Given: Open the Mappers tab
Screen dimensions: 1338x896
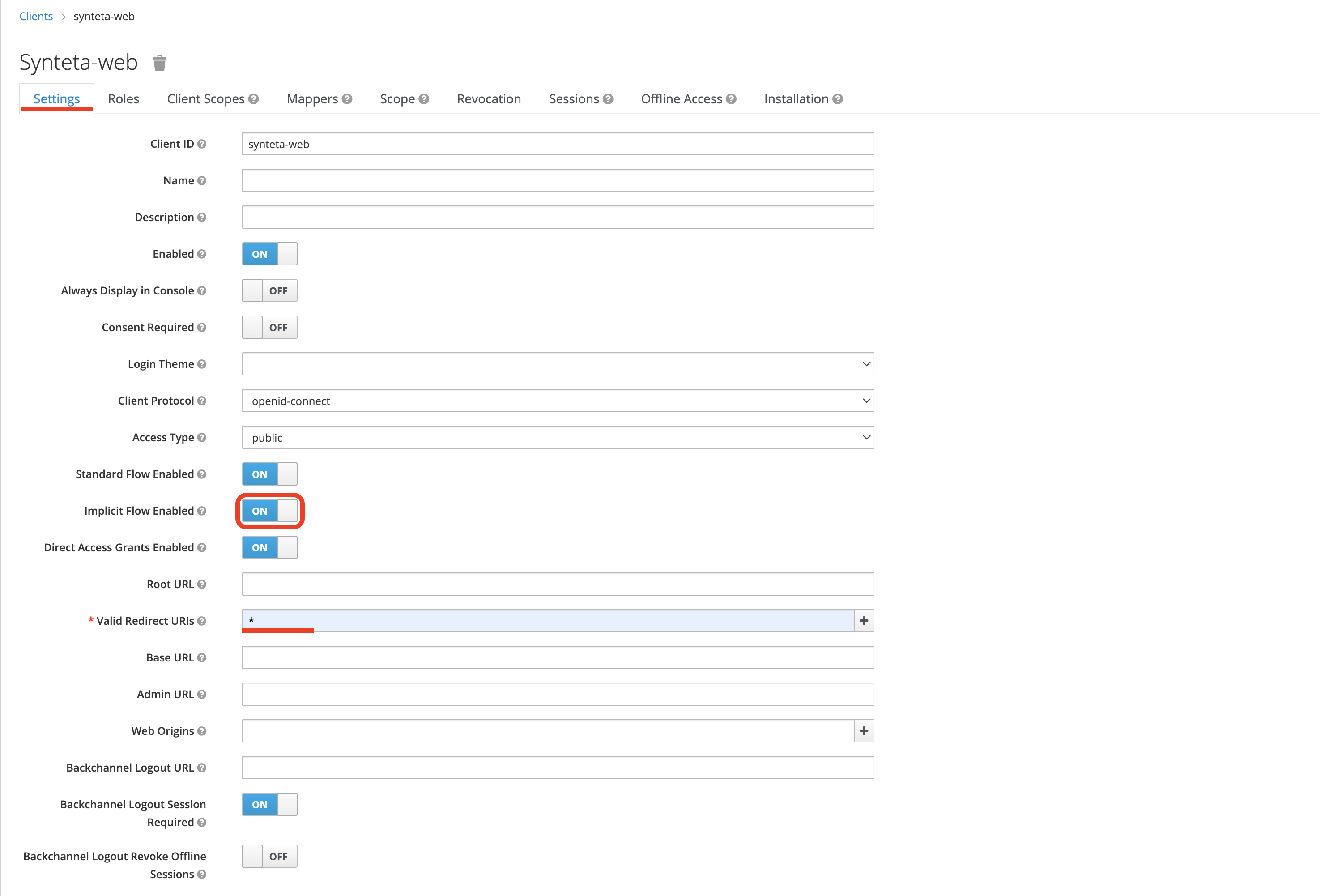Looking at the screenshot, I should [x=312, y=99].
